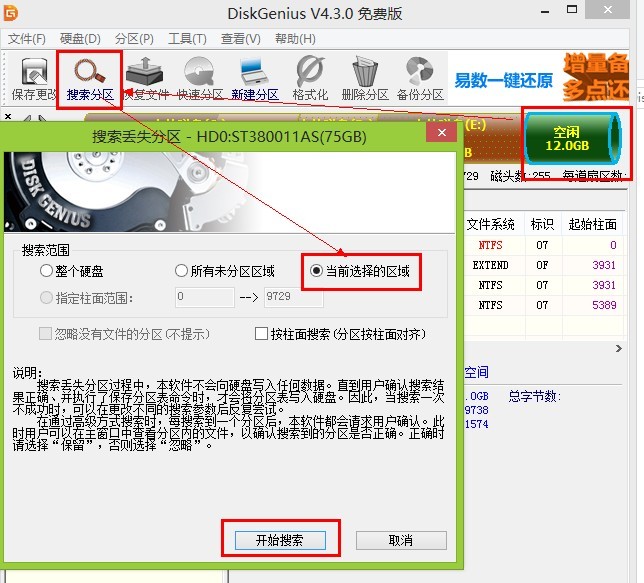Click the 开始搜索 button
The height and width of the screenshot is (583, 644).
(x=280, y=540)
